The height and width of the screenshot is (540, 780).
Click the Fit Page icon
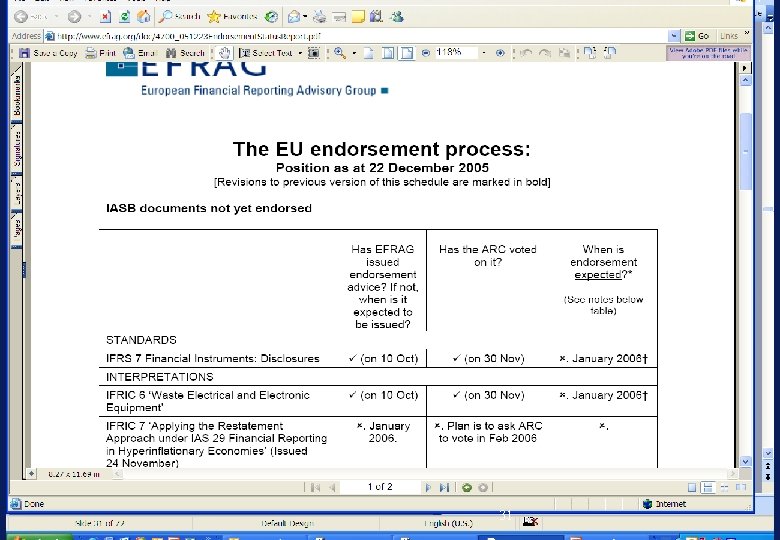tap(388, 53)
